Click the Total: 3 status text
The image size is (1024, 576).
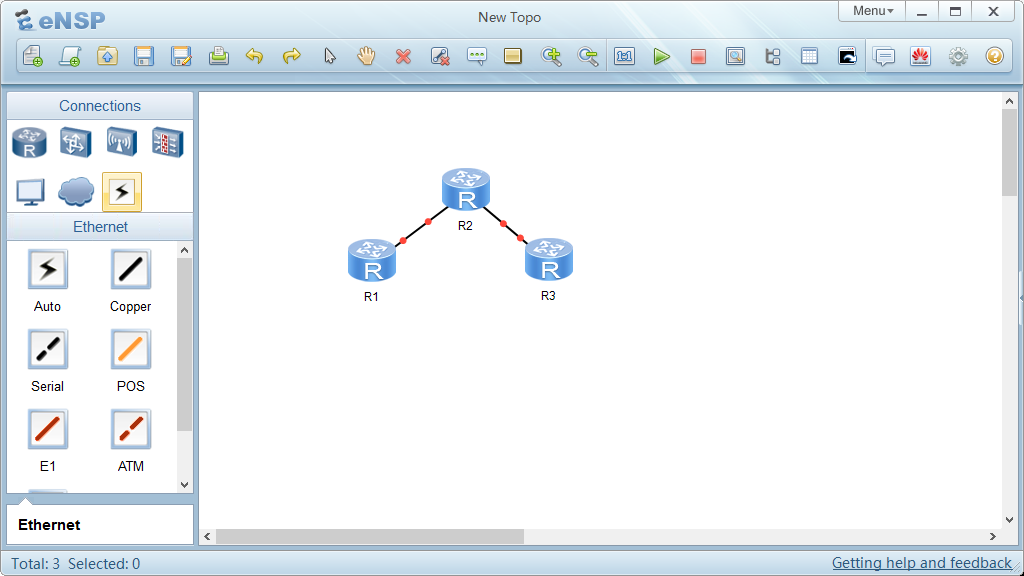click(36, 564)
